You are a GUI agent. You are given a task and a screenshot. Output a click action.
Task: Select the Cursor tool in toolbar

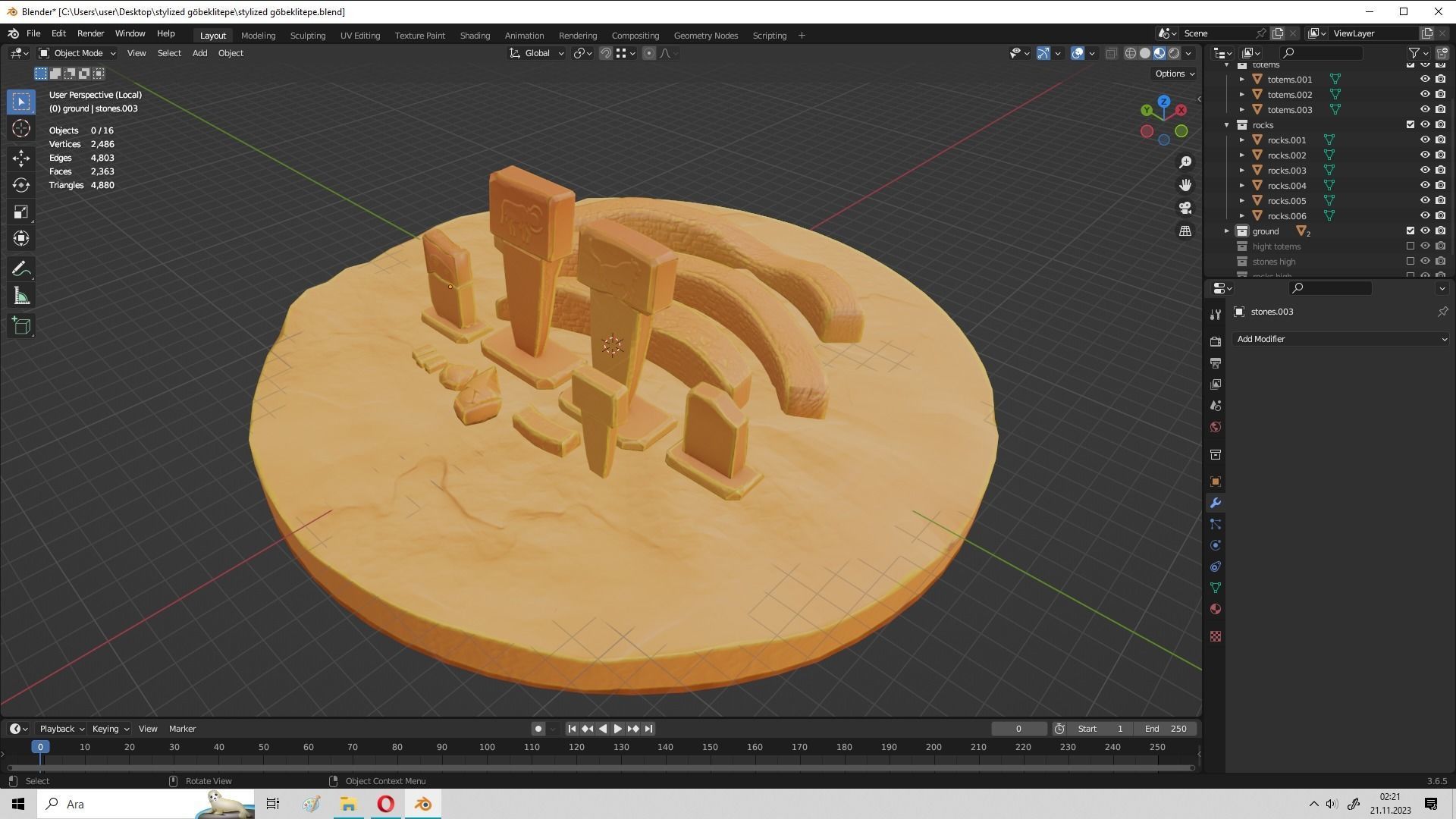coord(21,128)
